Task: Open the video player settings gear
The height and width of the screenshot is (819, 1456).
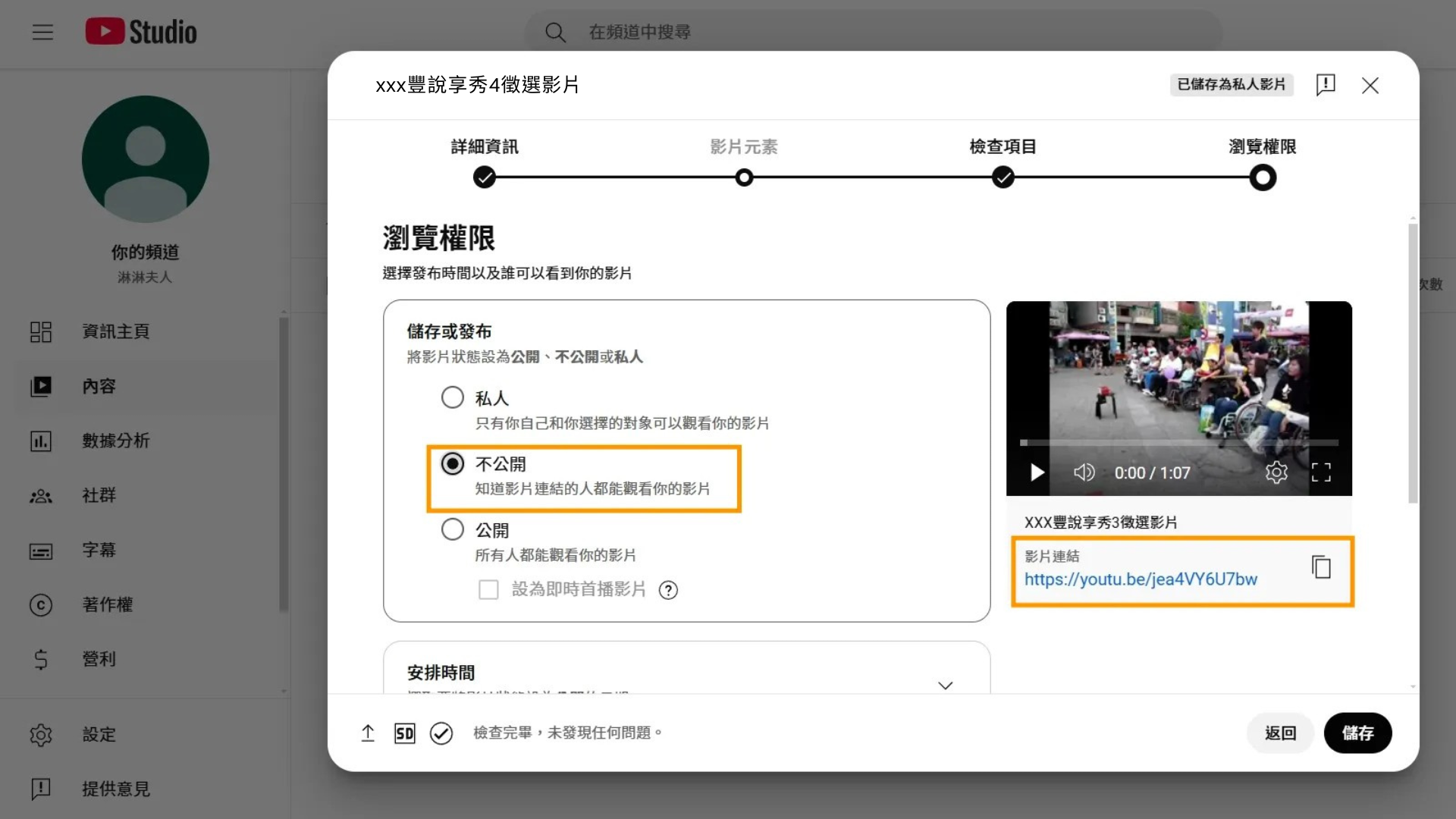Action: pyautogui.click(x=1276, y=472)
